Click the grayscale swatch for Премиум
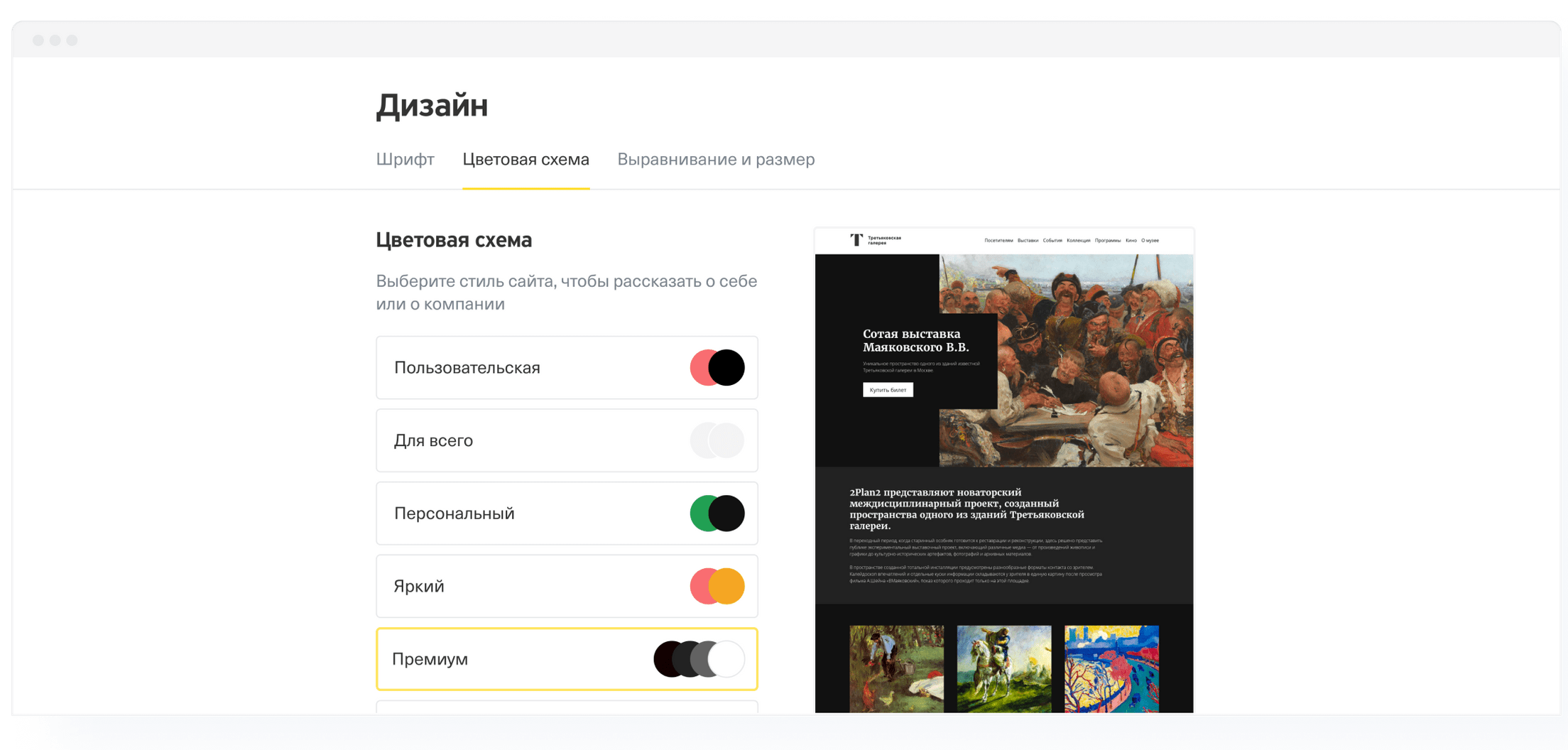 click(x=699, y=659)
